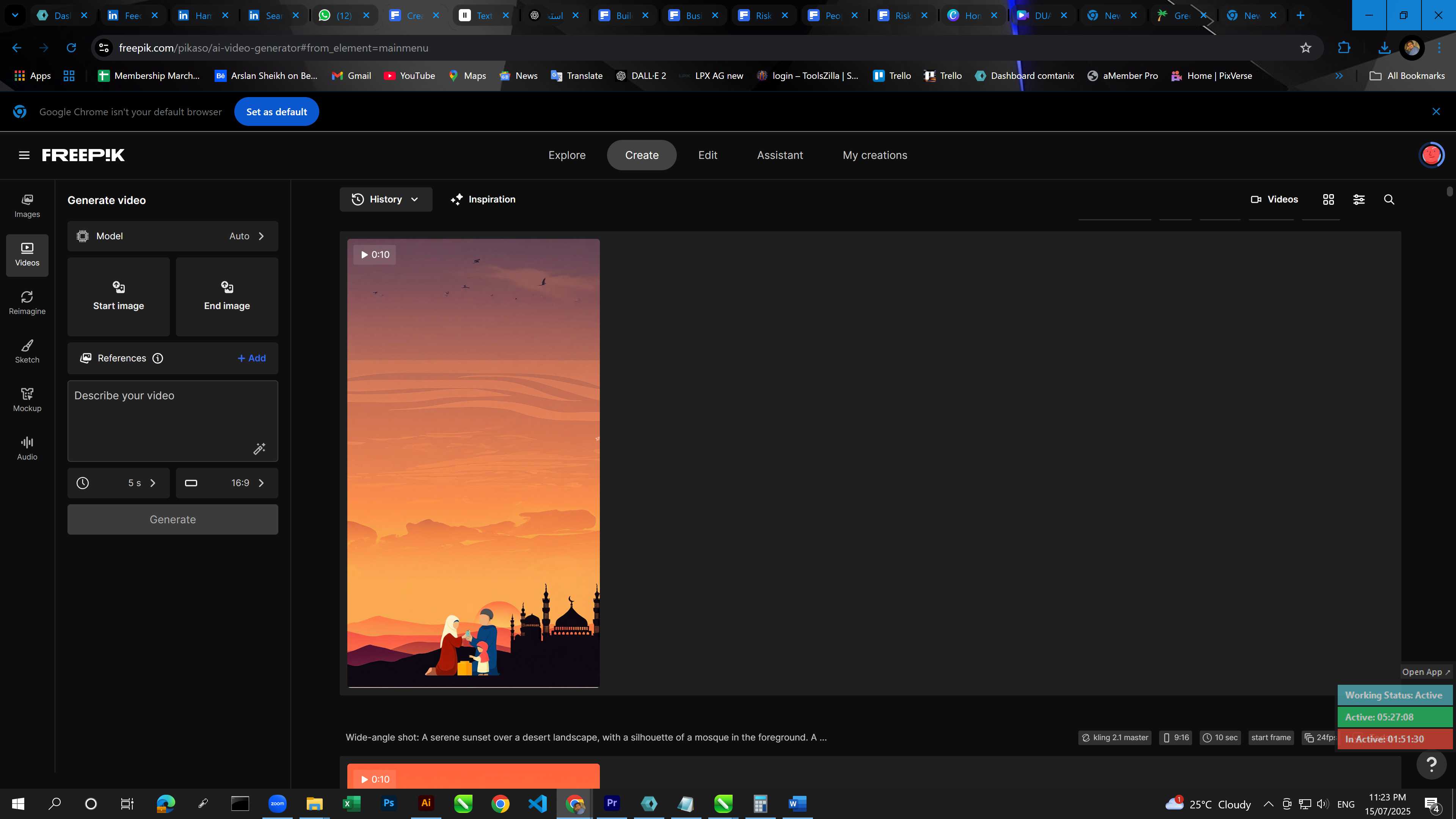Screen dimensions: 1456x819
Task: Click the address bar URL
Action: coord(273,48)
